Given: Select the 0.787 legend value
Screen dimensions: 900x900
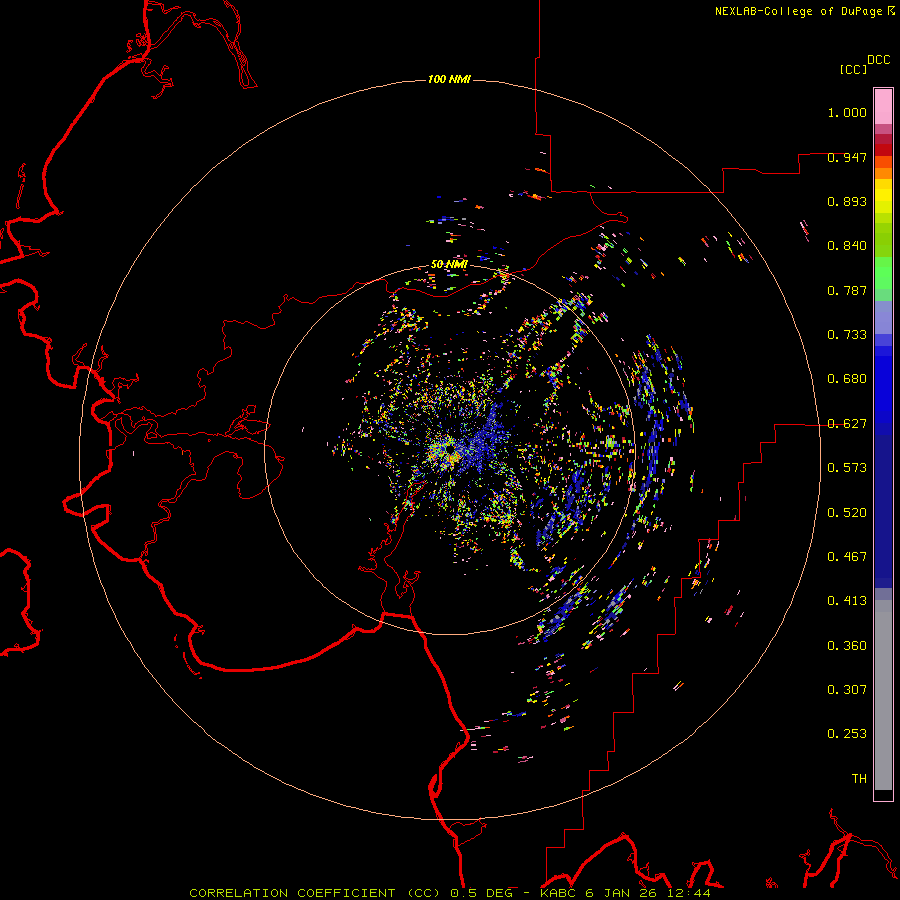Looking at the screenshot, I should pos(847,290).
